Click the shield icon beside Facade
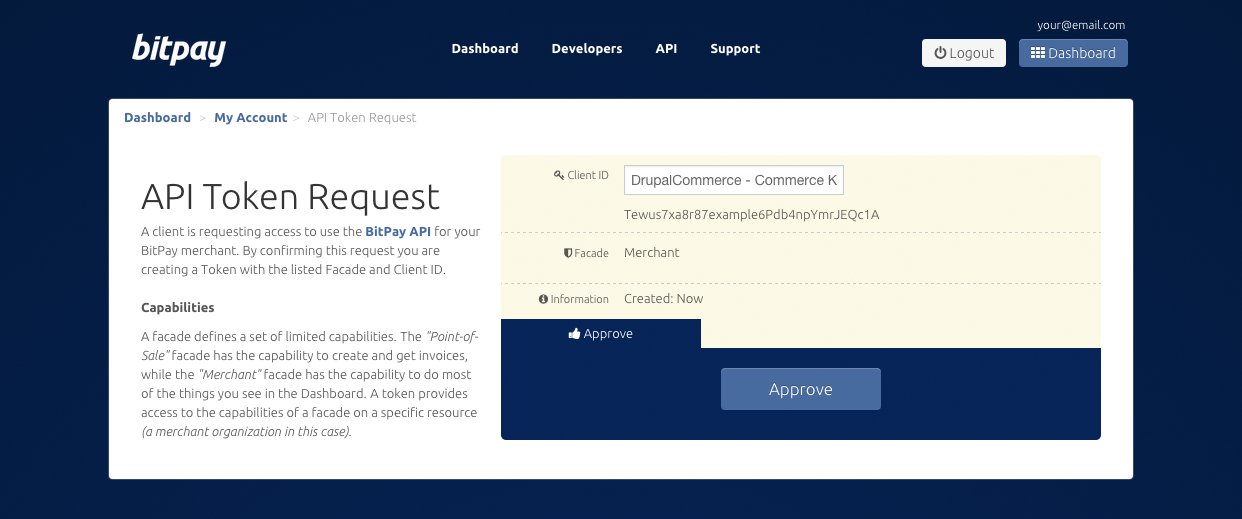This screenshot has height=519, width=1242. (568, 253)
